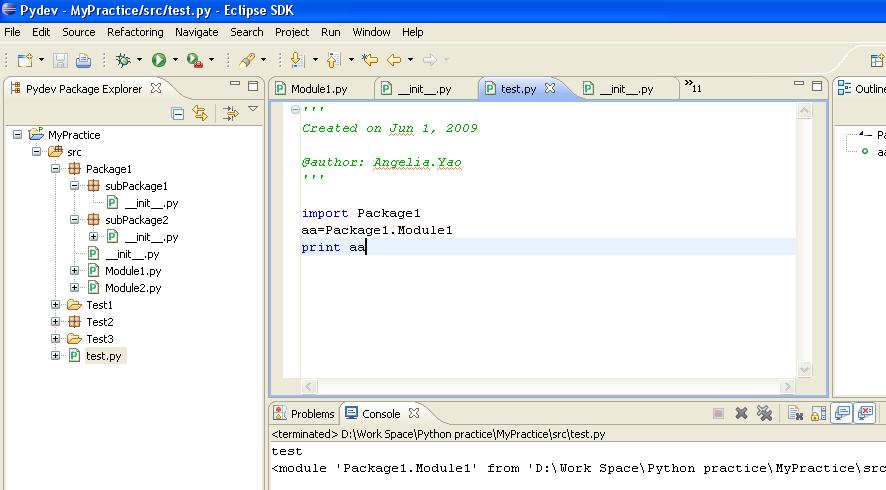Open the Debug configurations dropdown arrow
Image resolution: width=886 pixels, height=490 pixels.
tap(139, 60)
